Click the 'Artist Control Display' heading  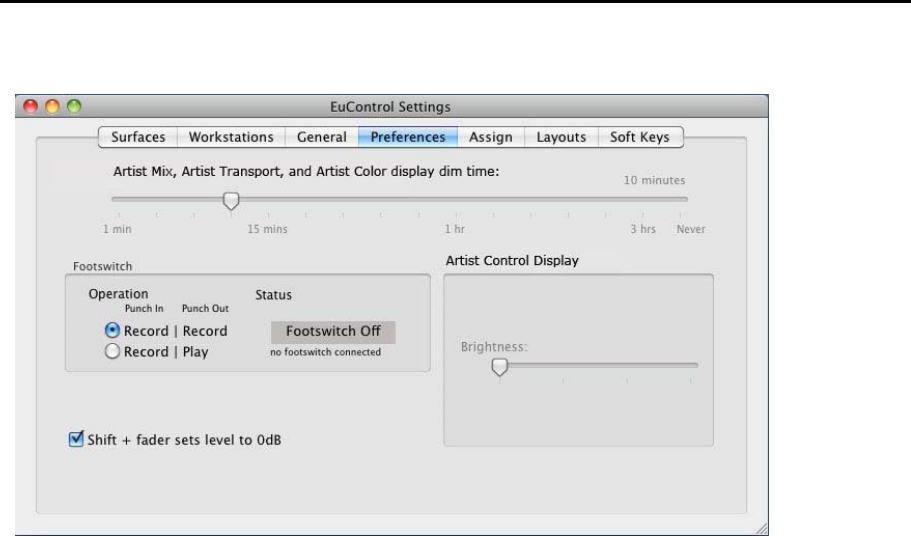pos(512,260)
